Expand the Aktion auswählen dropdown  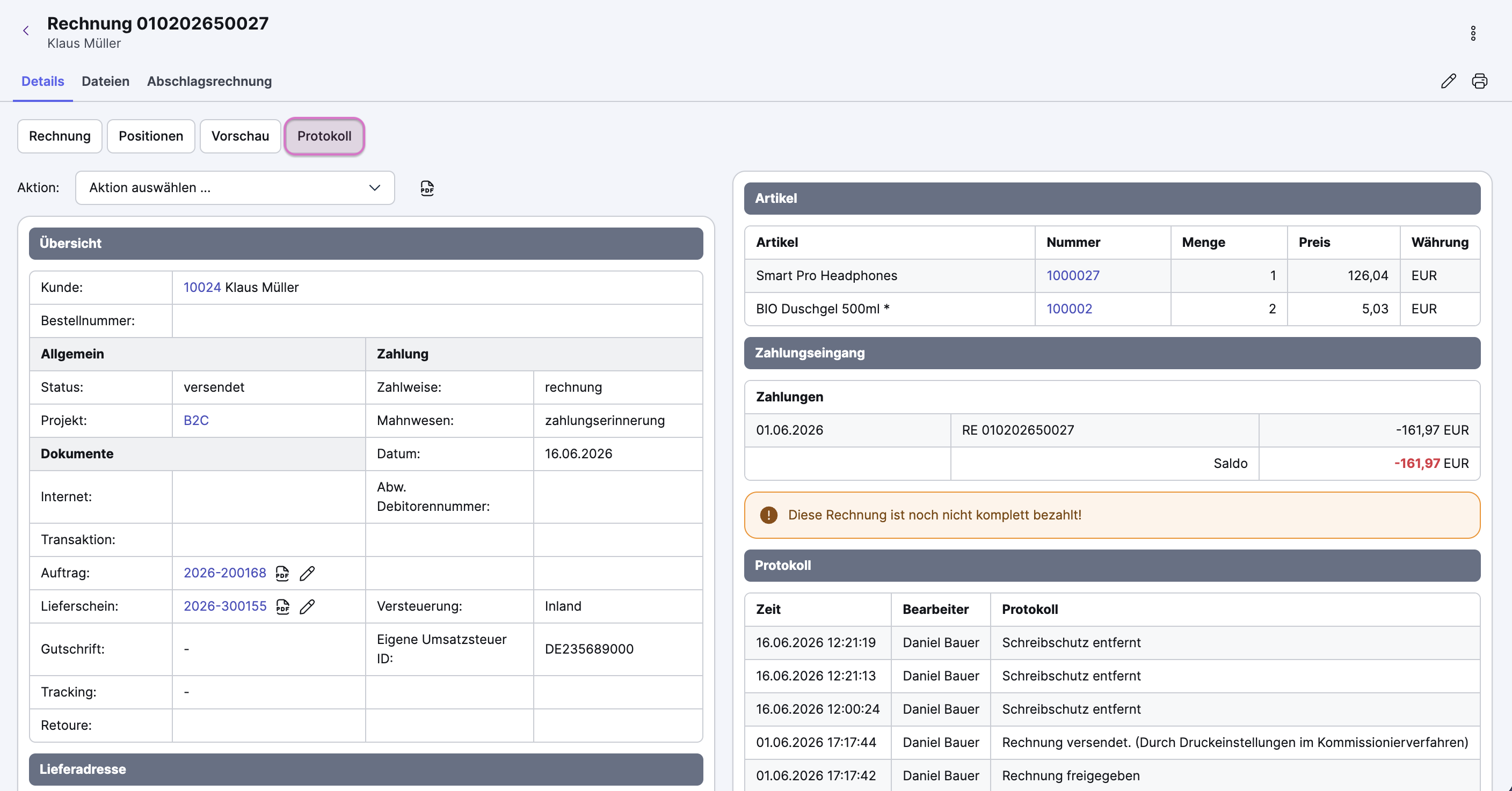point(235,188)
